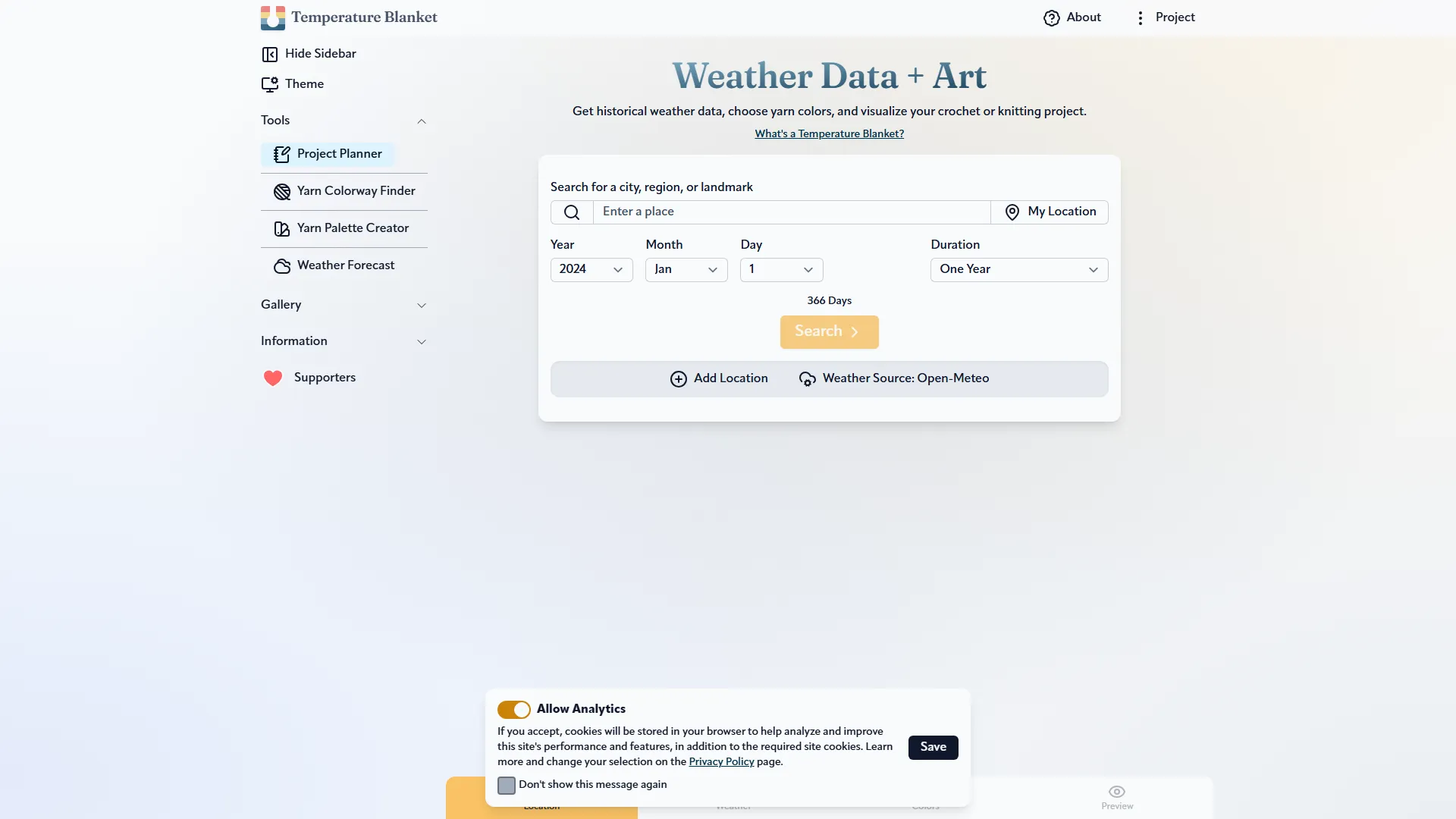Click the Temperature Blanket logo icon
This screenshot has height=819, width=1456.
(x=274, y=17)
